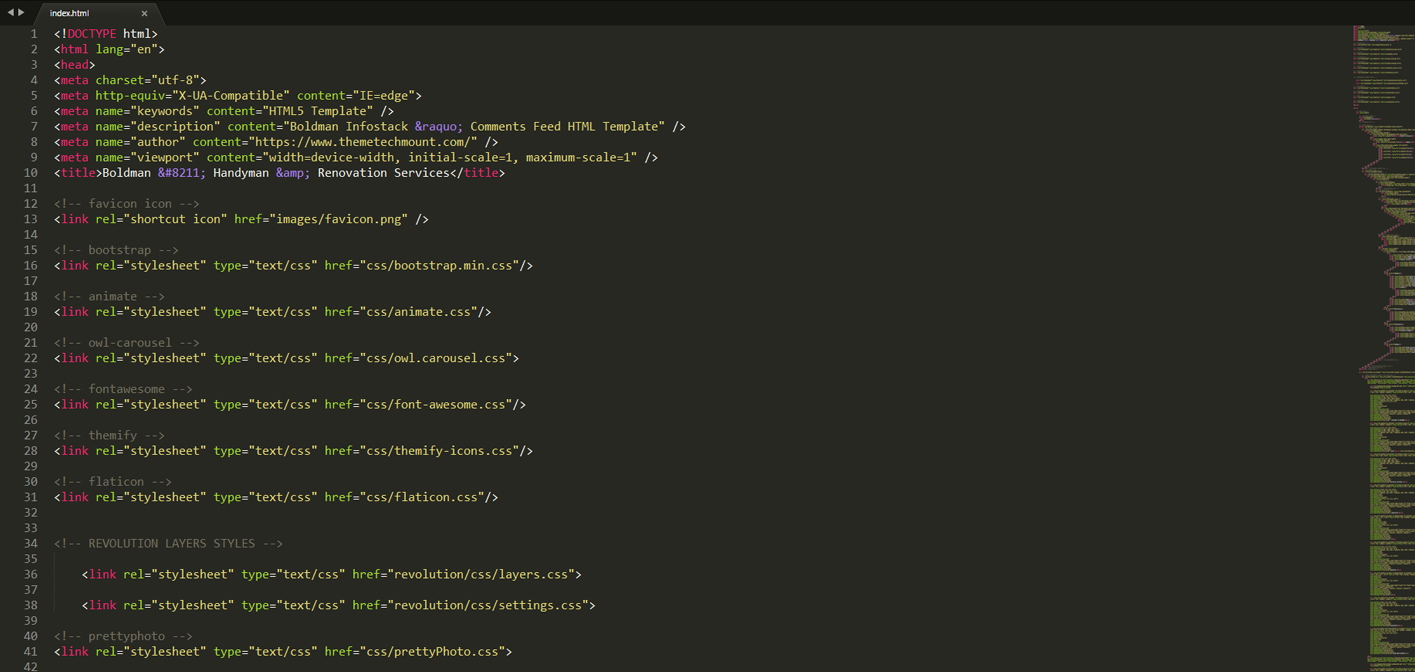Click the "css/themify-icons.css" path

coord(439,451)
